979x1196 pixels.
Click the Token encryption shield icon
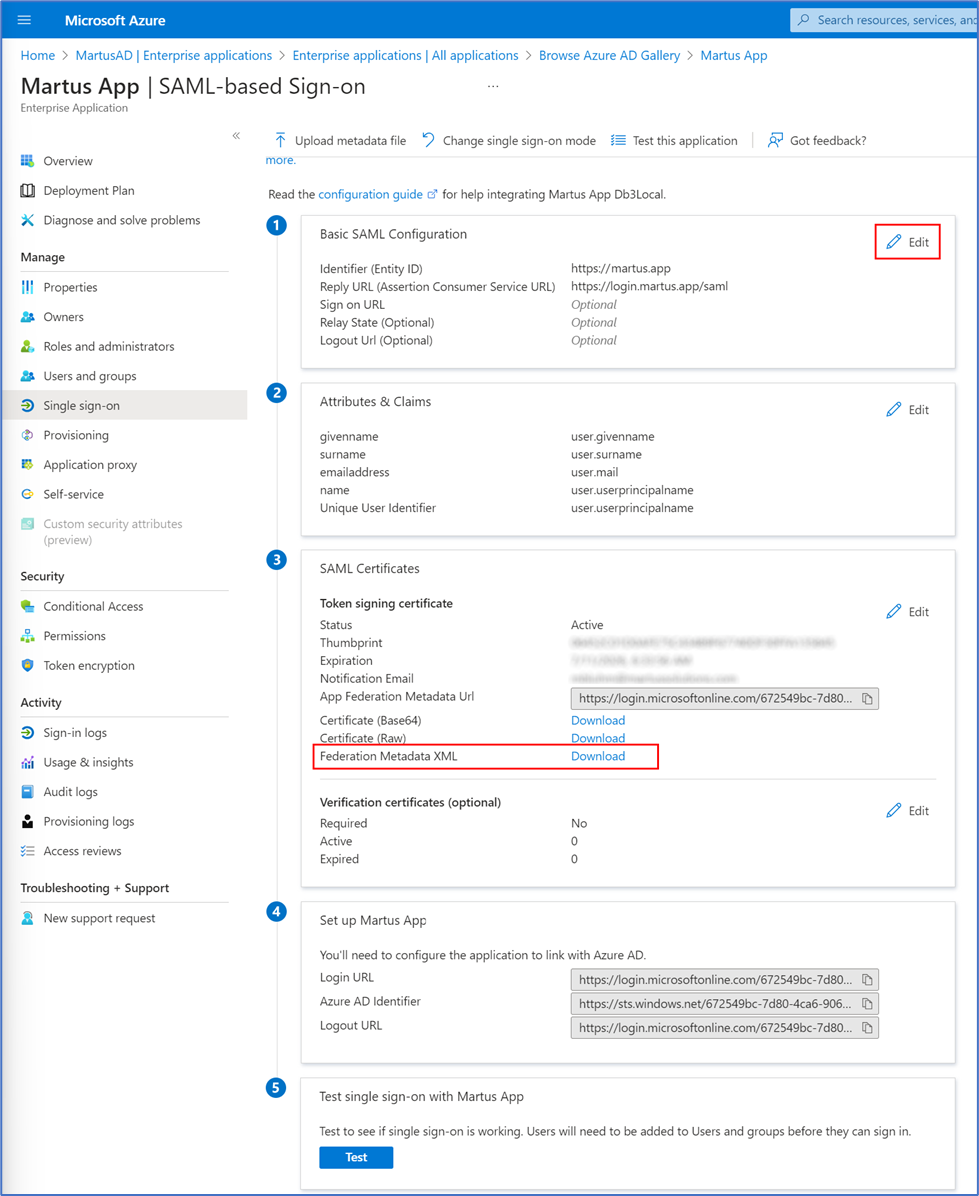coord(27,666)
